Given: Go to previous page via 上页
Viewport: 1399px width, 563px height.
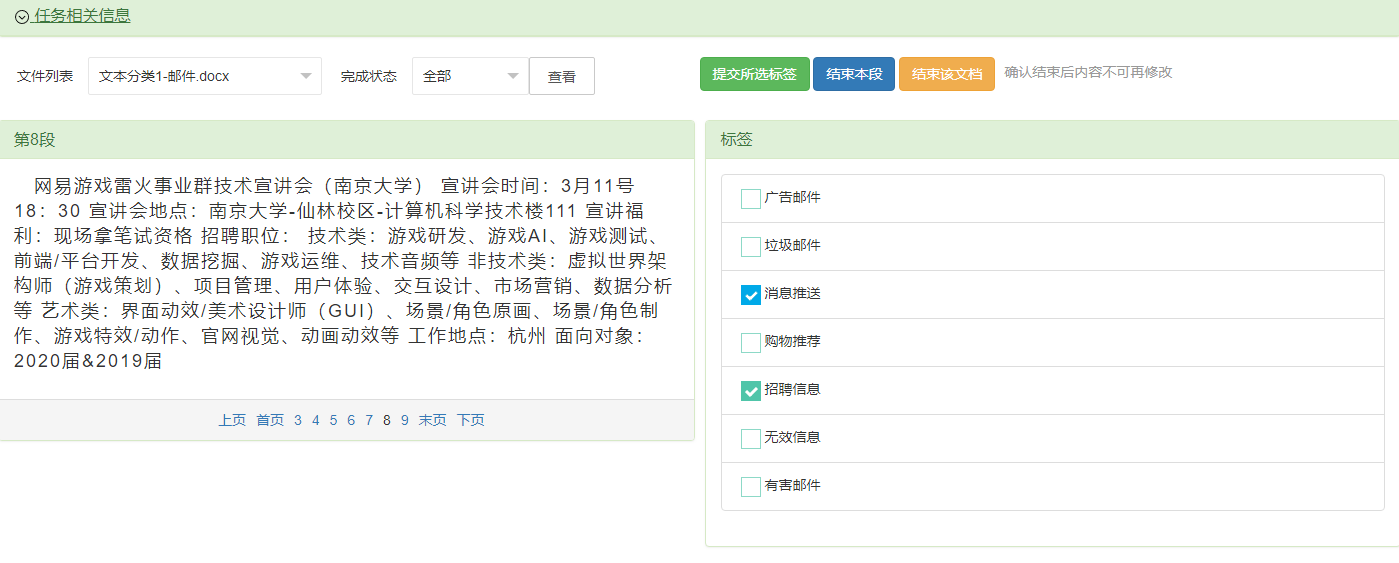Looking at the screenshot, I should click(232, 420).
